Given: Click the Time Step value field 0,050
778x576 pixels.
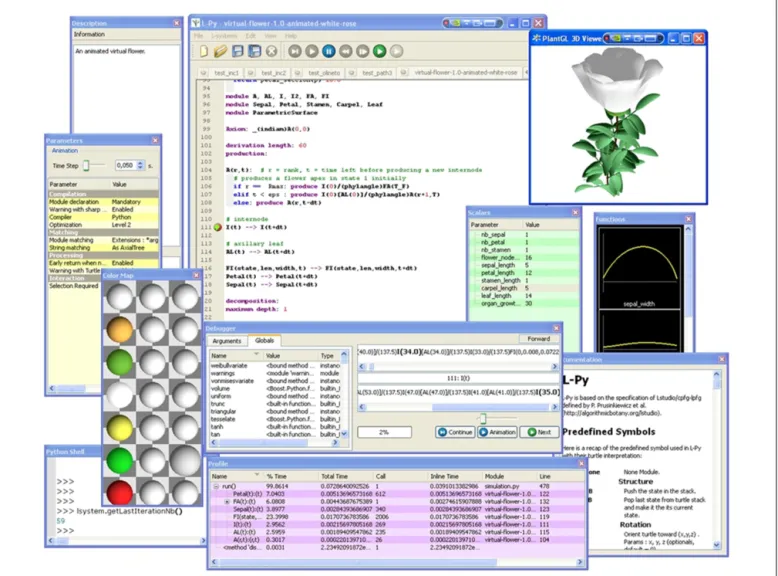Looking at the screenshot, I should pyautogui.click(x=126, y=165).
